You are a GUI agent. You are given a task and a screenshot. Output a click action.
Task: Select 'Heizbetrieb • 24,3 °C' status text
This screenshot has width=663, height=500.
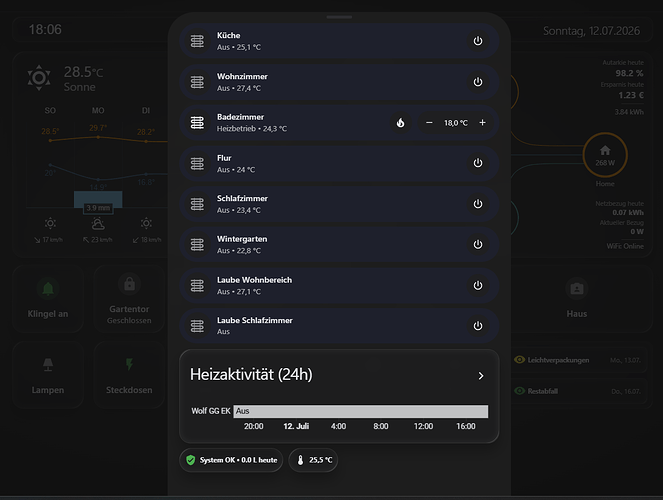click(x=252, y=129)
